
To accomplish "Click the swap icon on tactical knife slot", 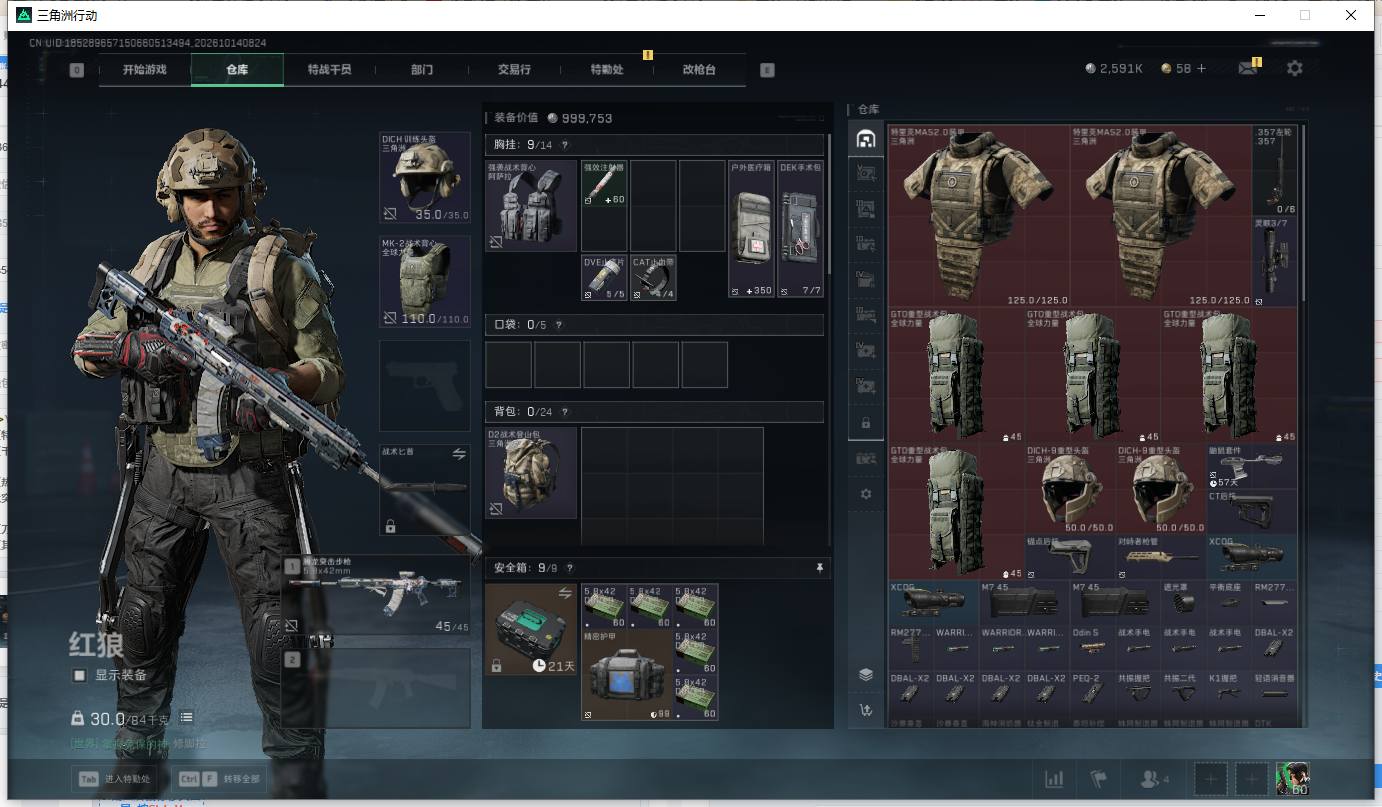I will tap(459, 453).
